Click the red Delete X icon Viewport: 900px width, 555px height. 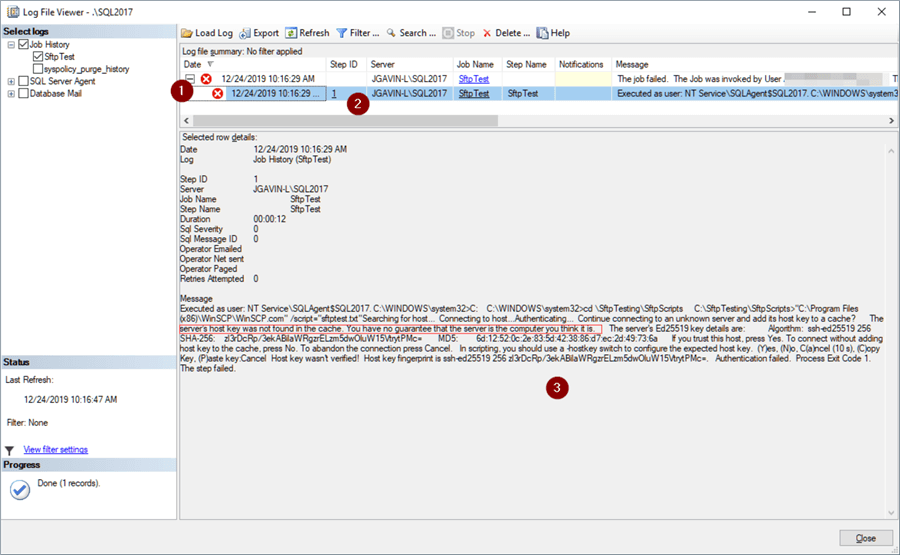(x=487, y=33)
